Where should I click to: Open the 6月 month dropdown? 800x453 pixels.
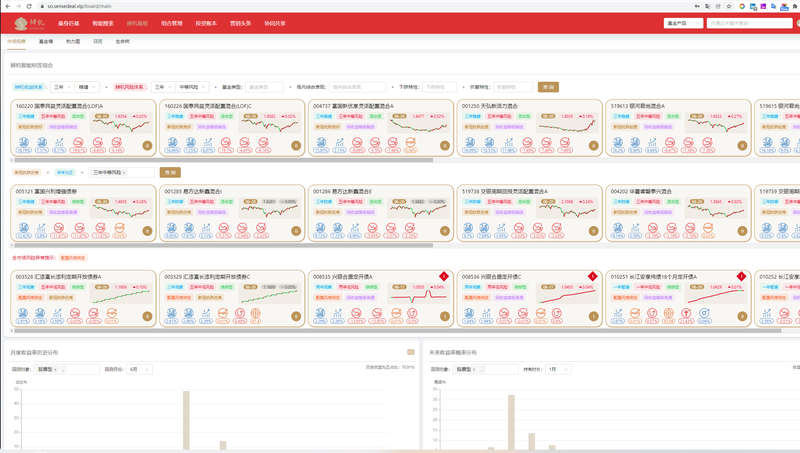pos(139,369)
